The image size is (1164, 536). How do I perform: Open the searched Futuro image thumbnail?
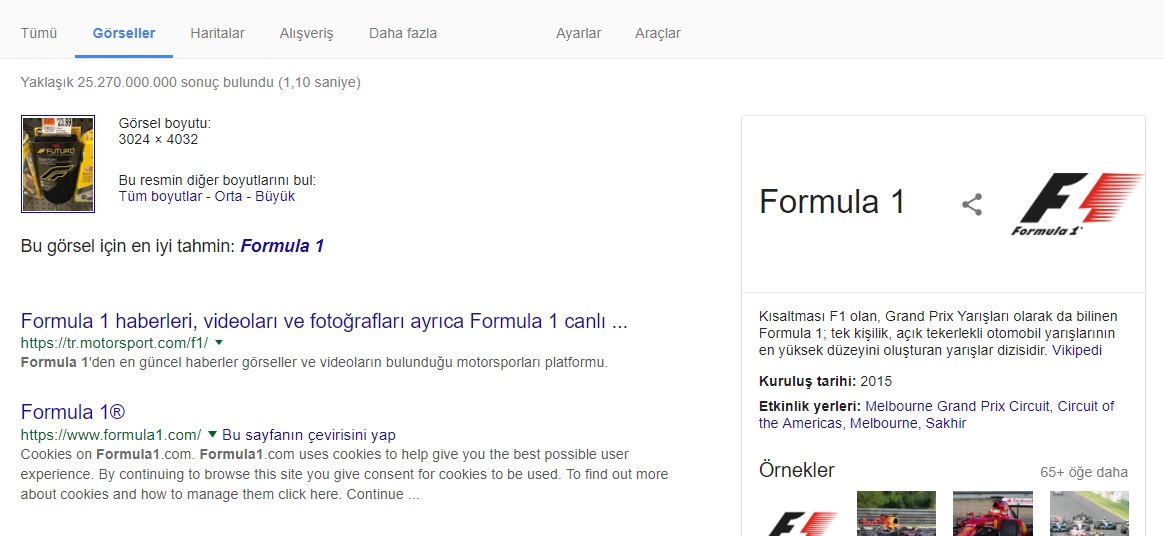[58, 164]
